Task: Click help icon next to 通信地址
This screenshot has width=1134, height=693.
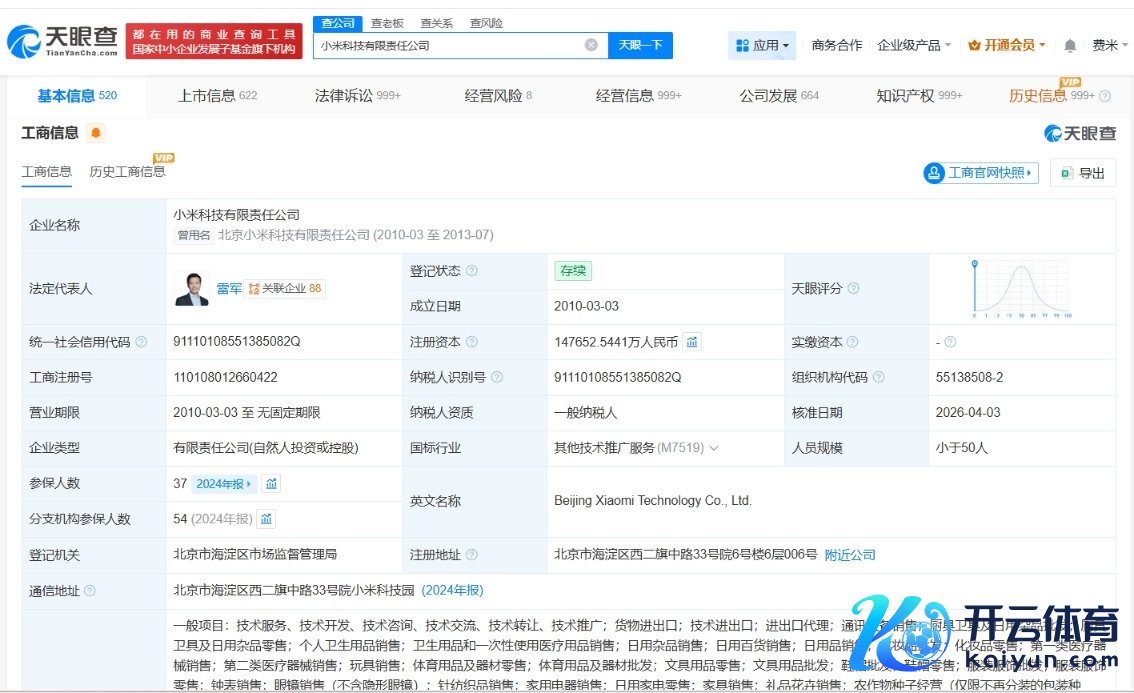Action: [x=90, y=591]
